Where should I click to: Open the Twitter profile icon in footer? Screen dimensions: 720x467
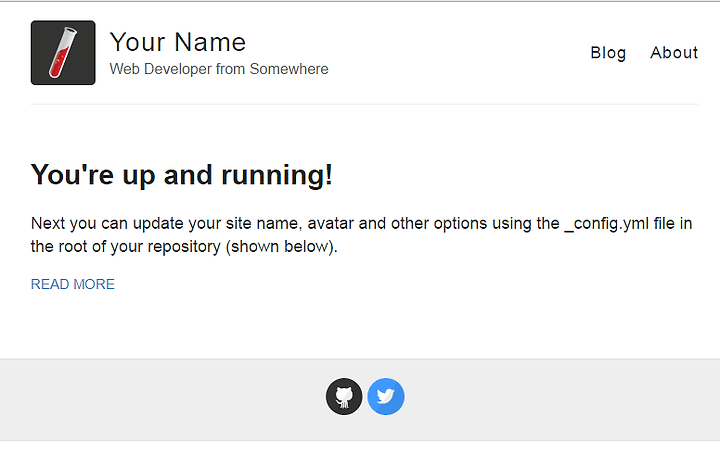tap(386, 396)
